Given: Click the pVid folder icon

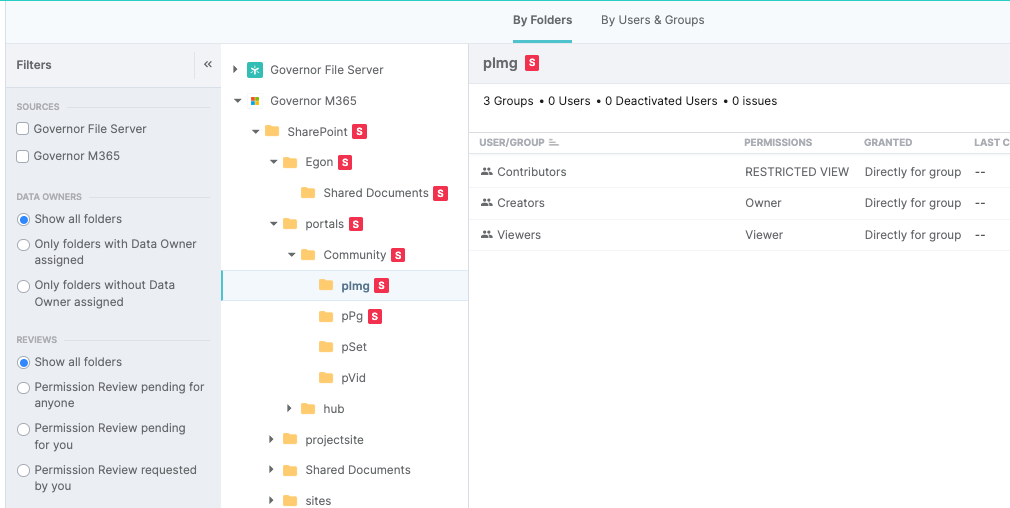Looking at the screenshot, I should pos(326,378).
